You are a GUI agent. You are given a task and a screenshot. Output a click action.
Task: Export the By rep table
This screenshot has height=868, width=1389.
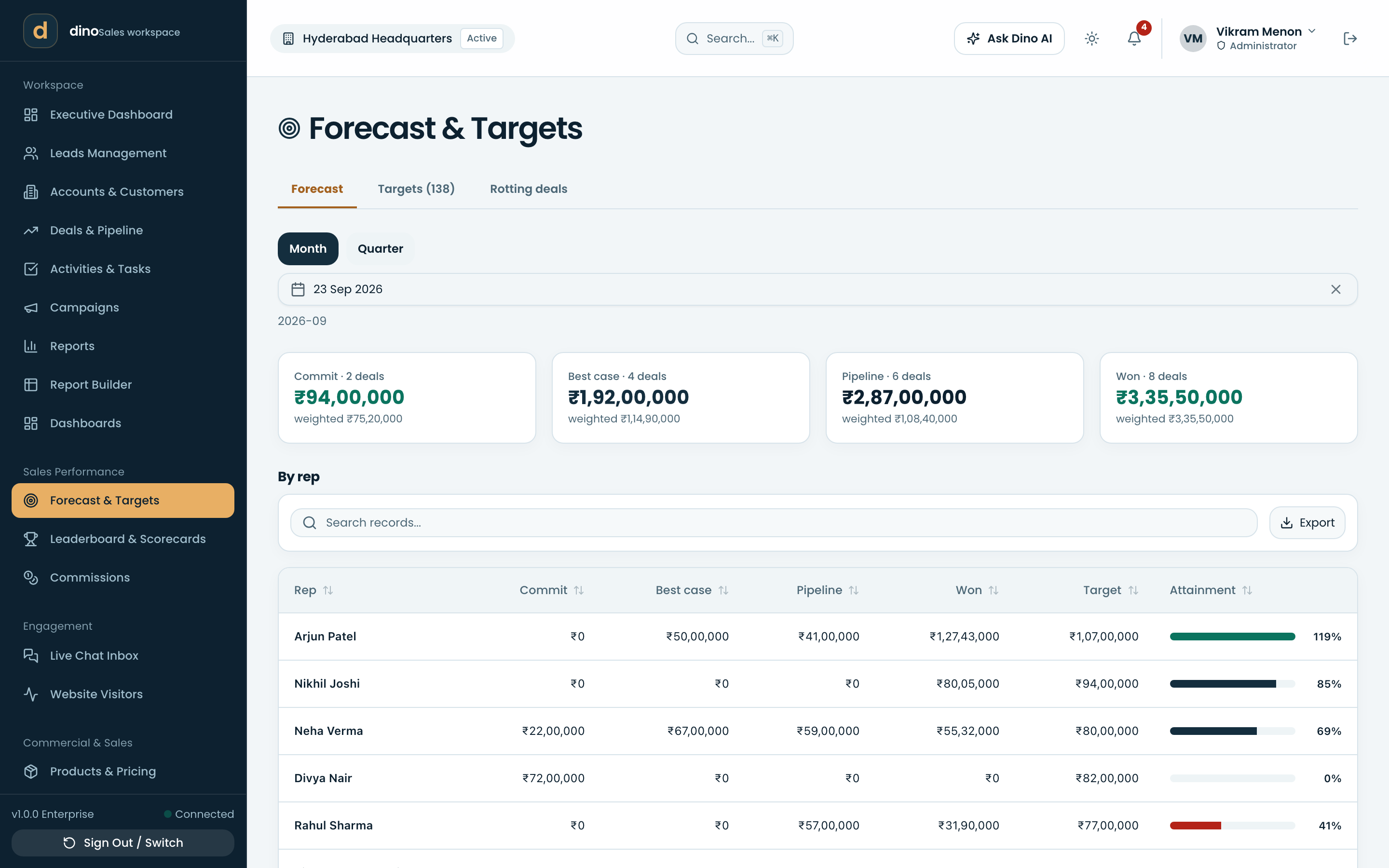click(x=1307, y=523)
